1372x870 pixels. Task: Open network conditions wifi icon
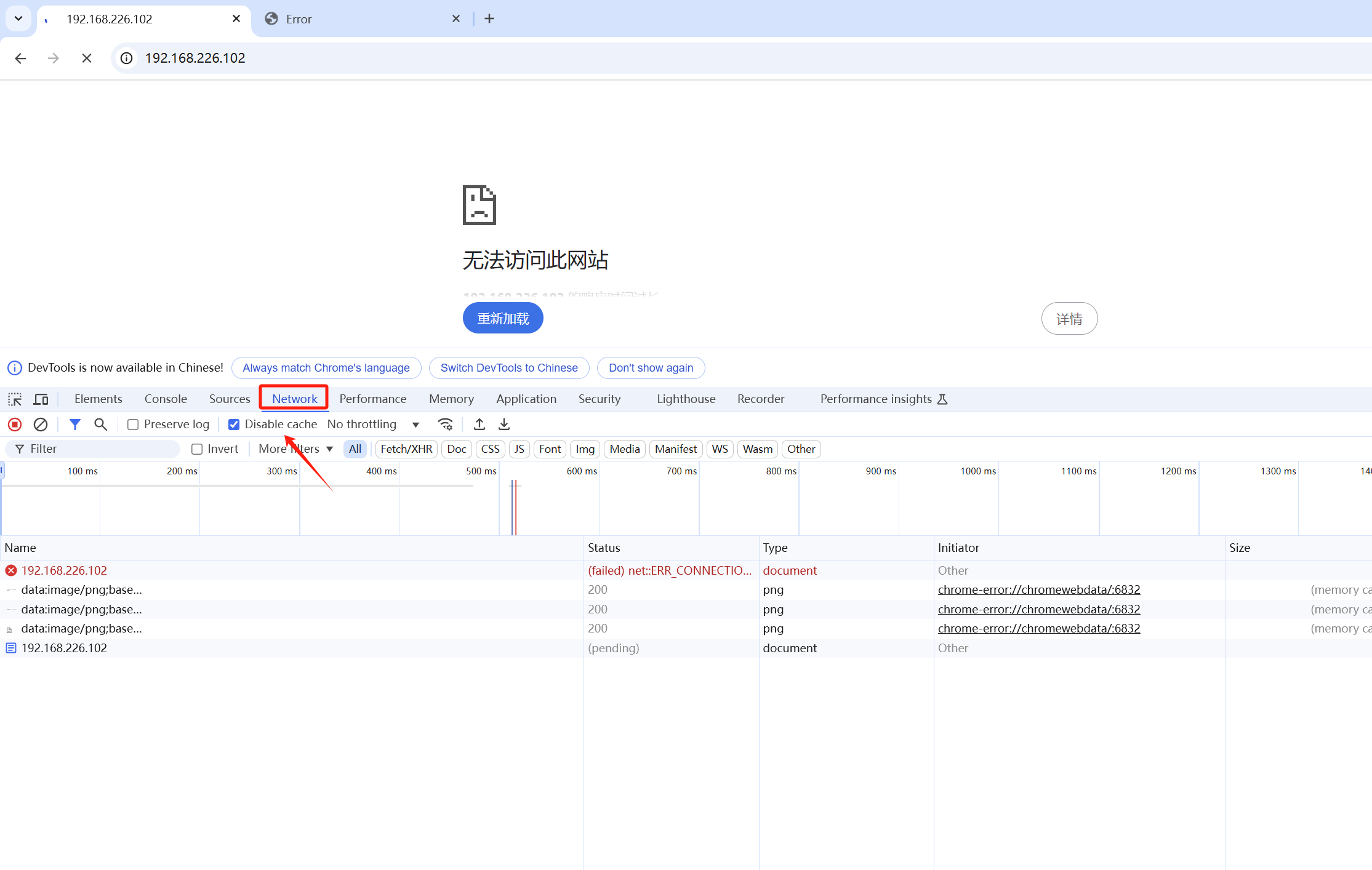click(445, 425)
